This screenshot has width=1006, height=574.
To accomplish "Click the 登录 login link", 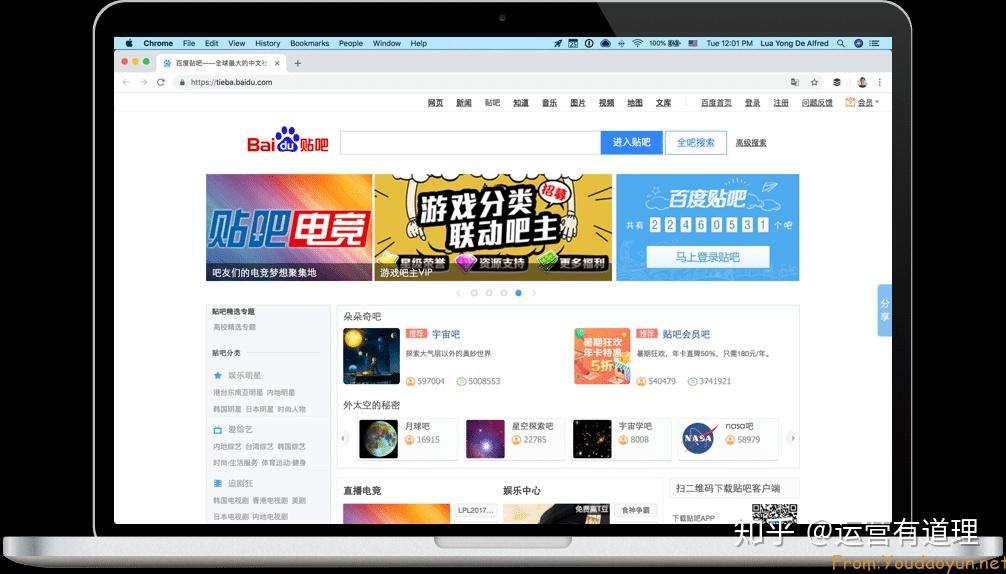I will tap(753, 103).
